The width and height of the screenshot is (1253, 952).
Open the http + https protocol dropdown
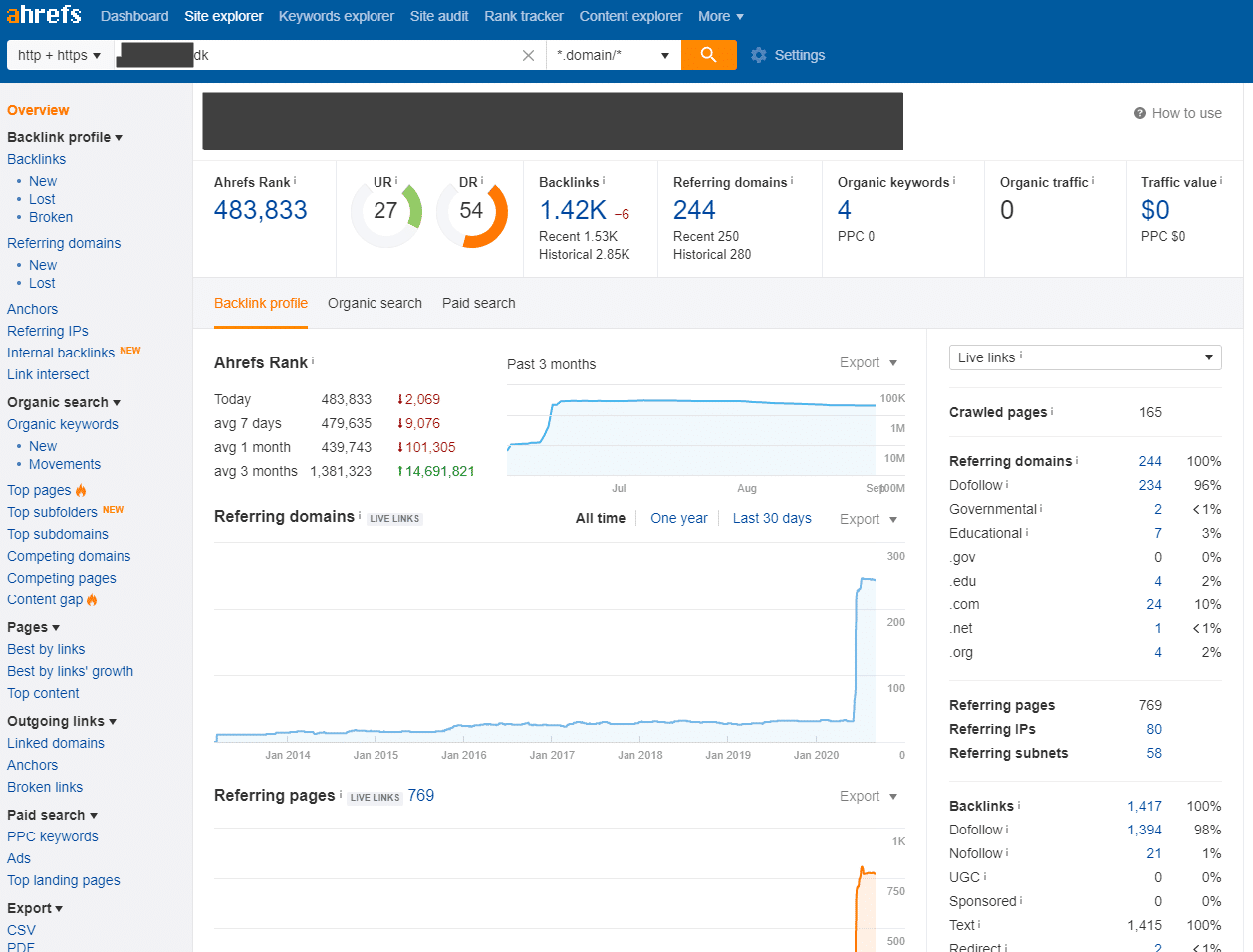click(x=59, y=55)
